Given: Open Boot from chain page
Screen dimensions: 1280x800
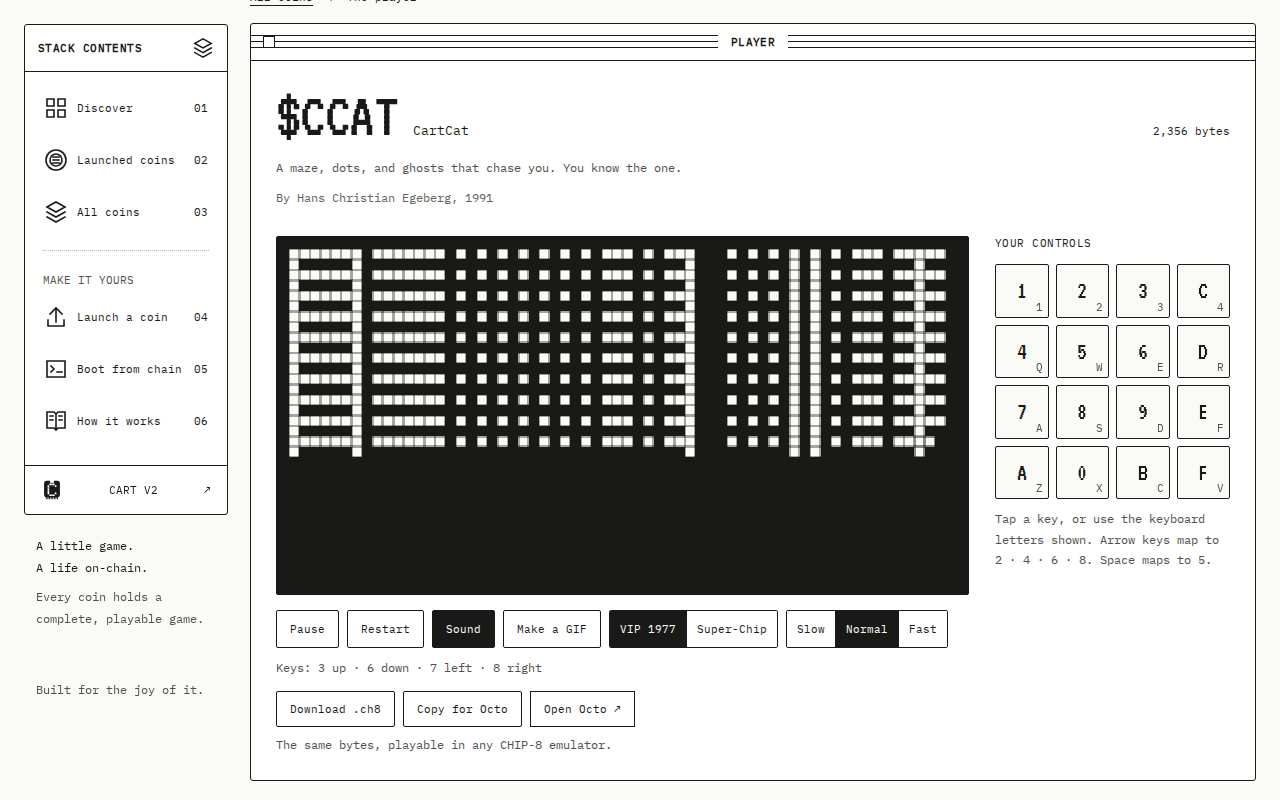Looking at the screenshot, I should click(x=126, y=369).
